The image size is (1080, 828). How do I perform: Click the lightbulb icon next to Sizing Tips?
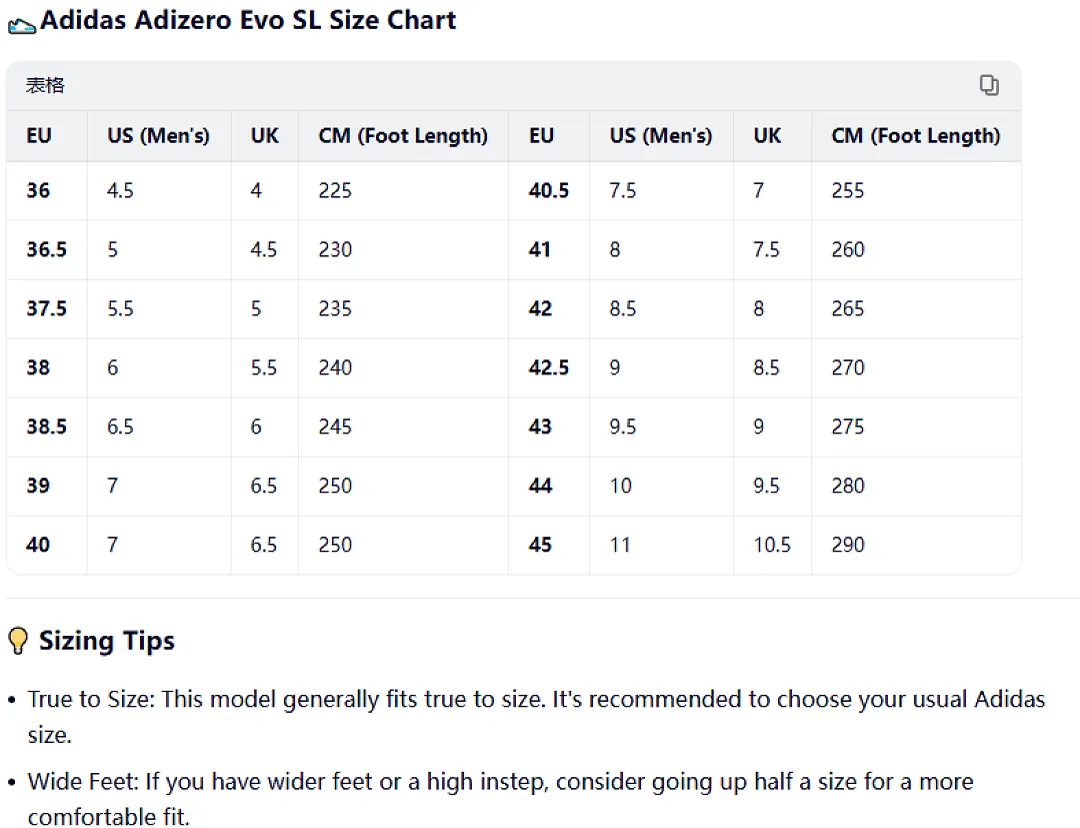click(18, 641)
